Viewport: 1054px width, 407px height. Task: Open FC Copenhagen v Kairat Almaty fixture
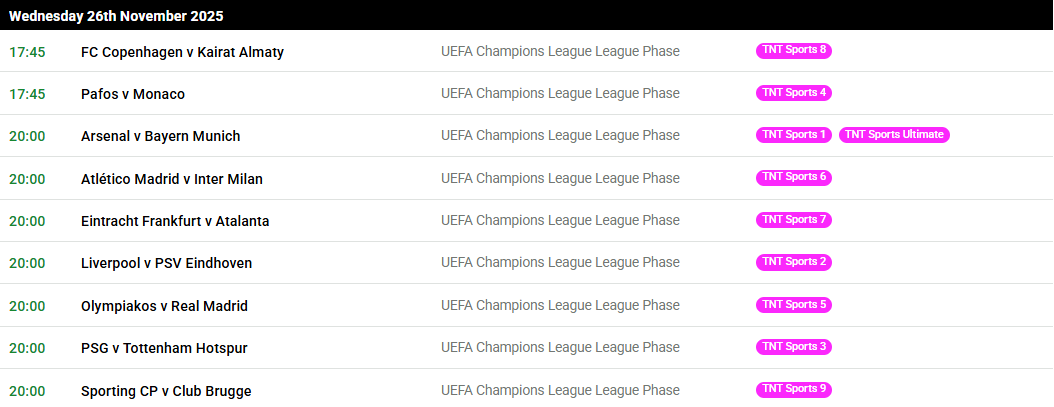(182, 52)
